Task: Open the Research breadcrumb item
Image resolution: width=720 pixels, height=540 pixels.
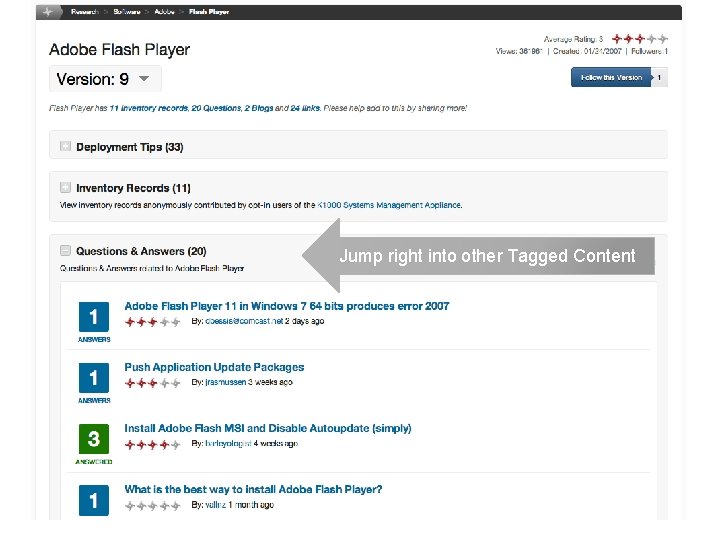Action: (84, 12)
